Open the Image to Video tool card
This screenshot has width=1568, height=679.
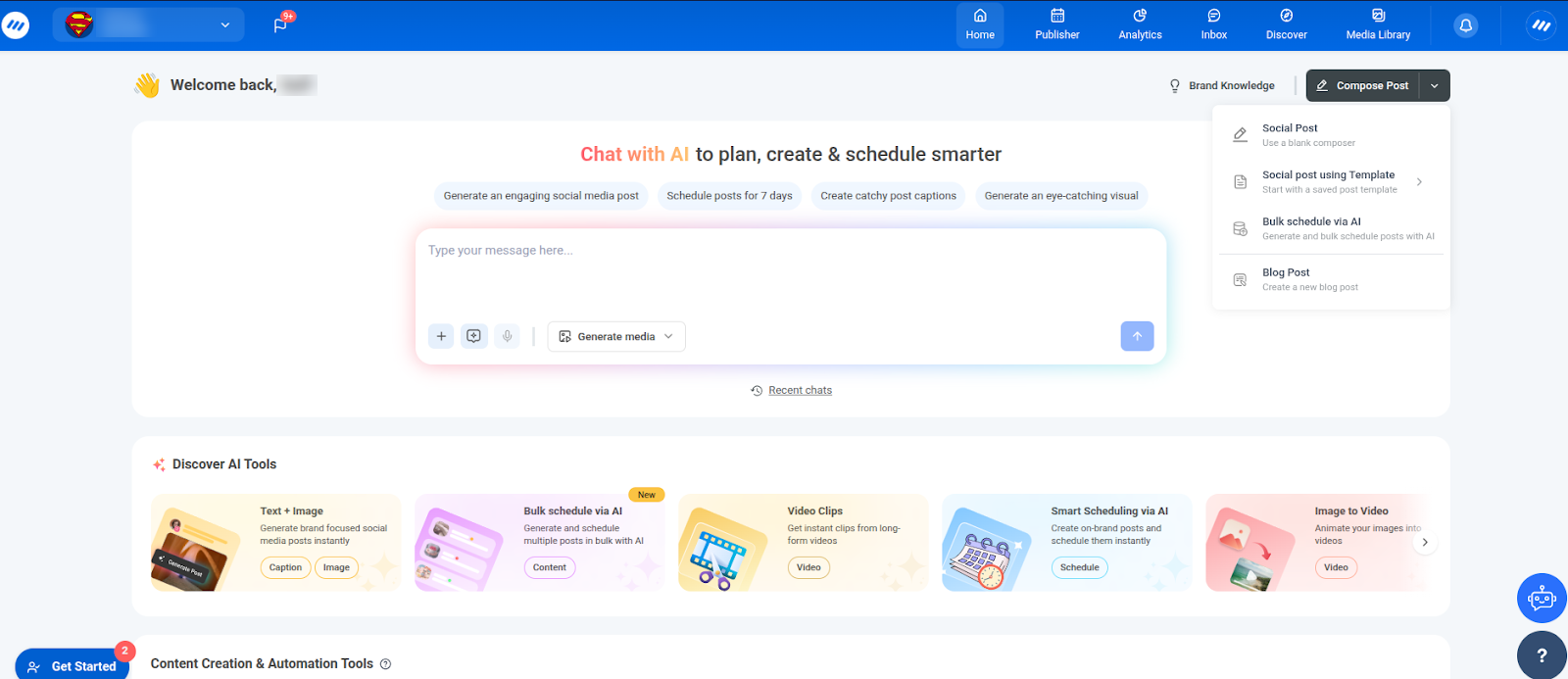1318,543
